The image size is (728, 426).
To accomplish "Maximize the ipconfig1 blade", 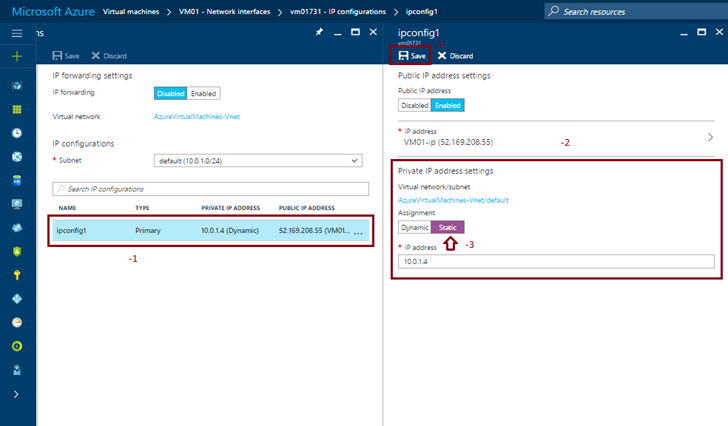I will (x=702, y=32).
